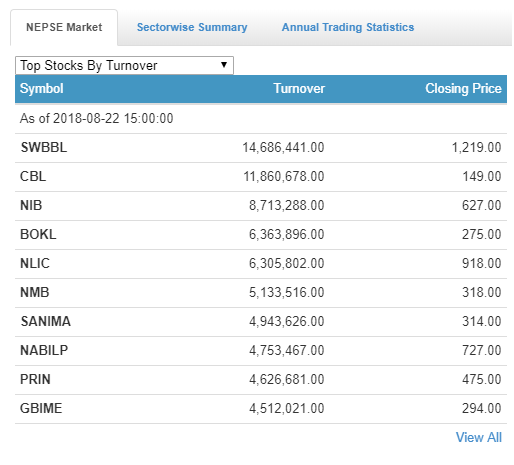Expand the Top Stocks By Turnover dropdown
The height and width of the screenshot is (465, 514).
[x=124, y=65]
